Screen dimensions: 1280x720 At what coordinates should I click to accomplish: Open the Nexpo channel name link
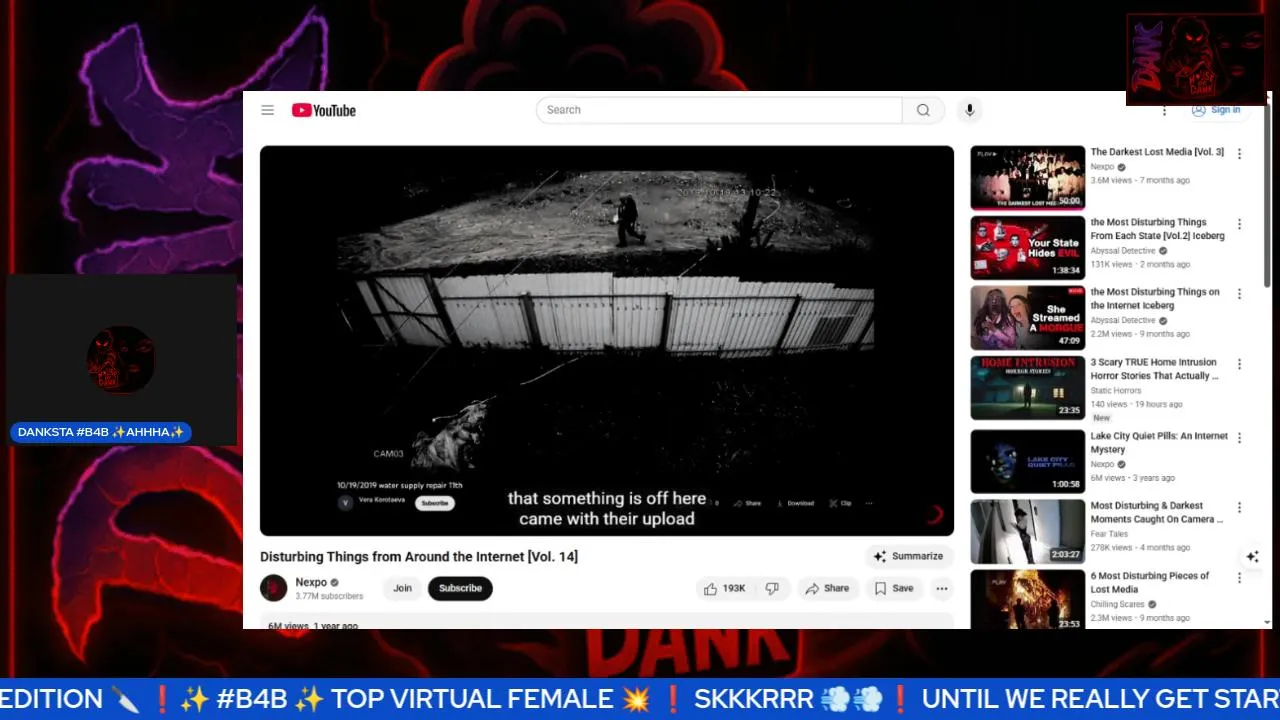click(x=311, y=582)
